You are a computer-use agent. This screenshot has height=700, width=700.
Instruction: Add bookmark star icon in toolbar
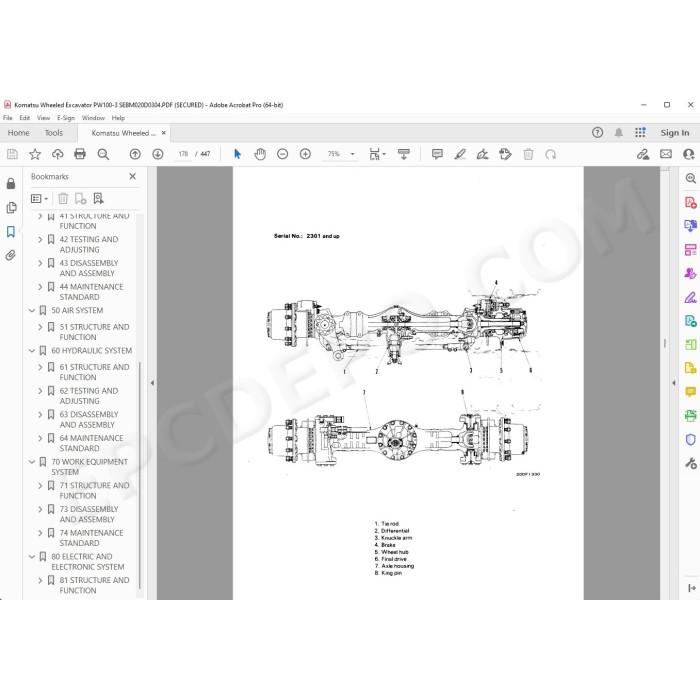pos(35,154)
